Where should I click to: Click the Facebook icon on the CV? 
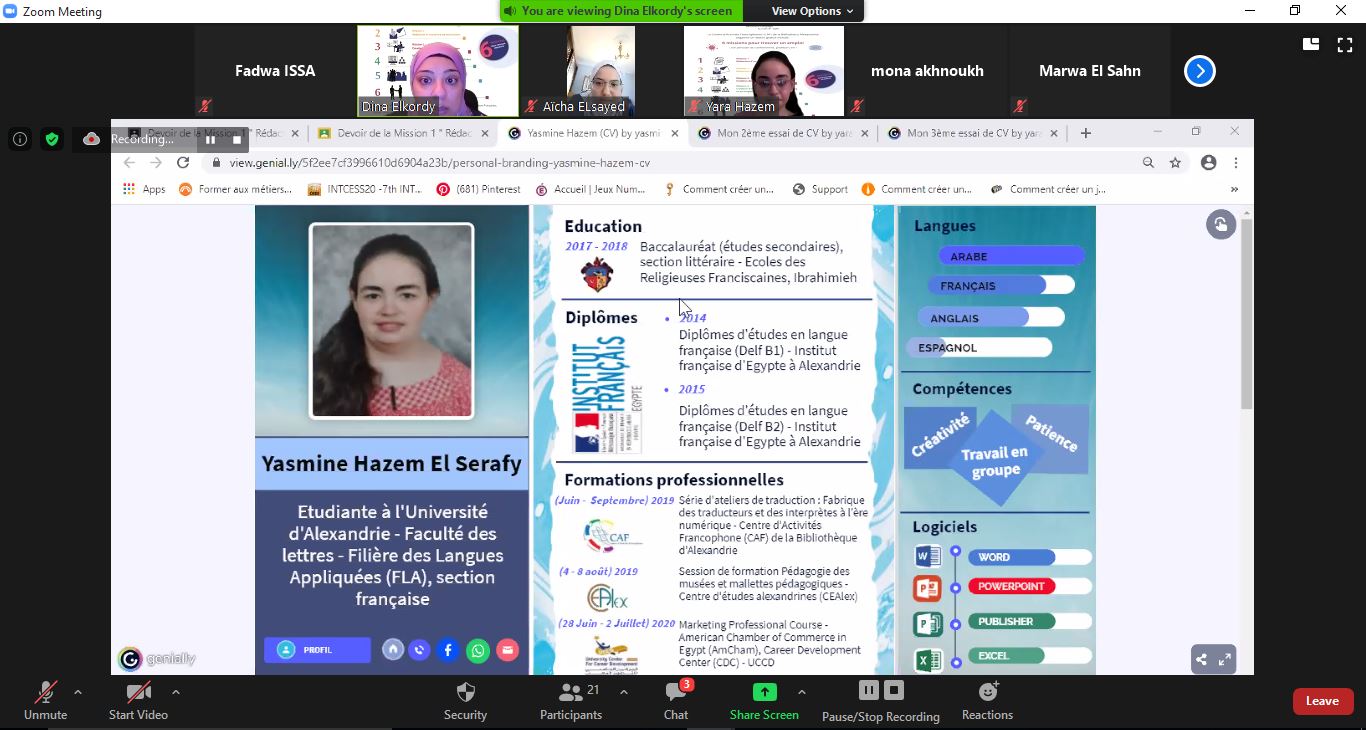click(x=448, y=650)
